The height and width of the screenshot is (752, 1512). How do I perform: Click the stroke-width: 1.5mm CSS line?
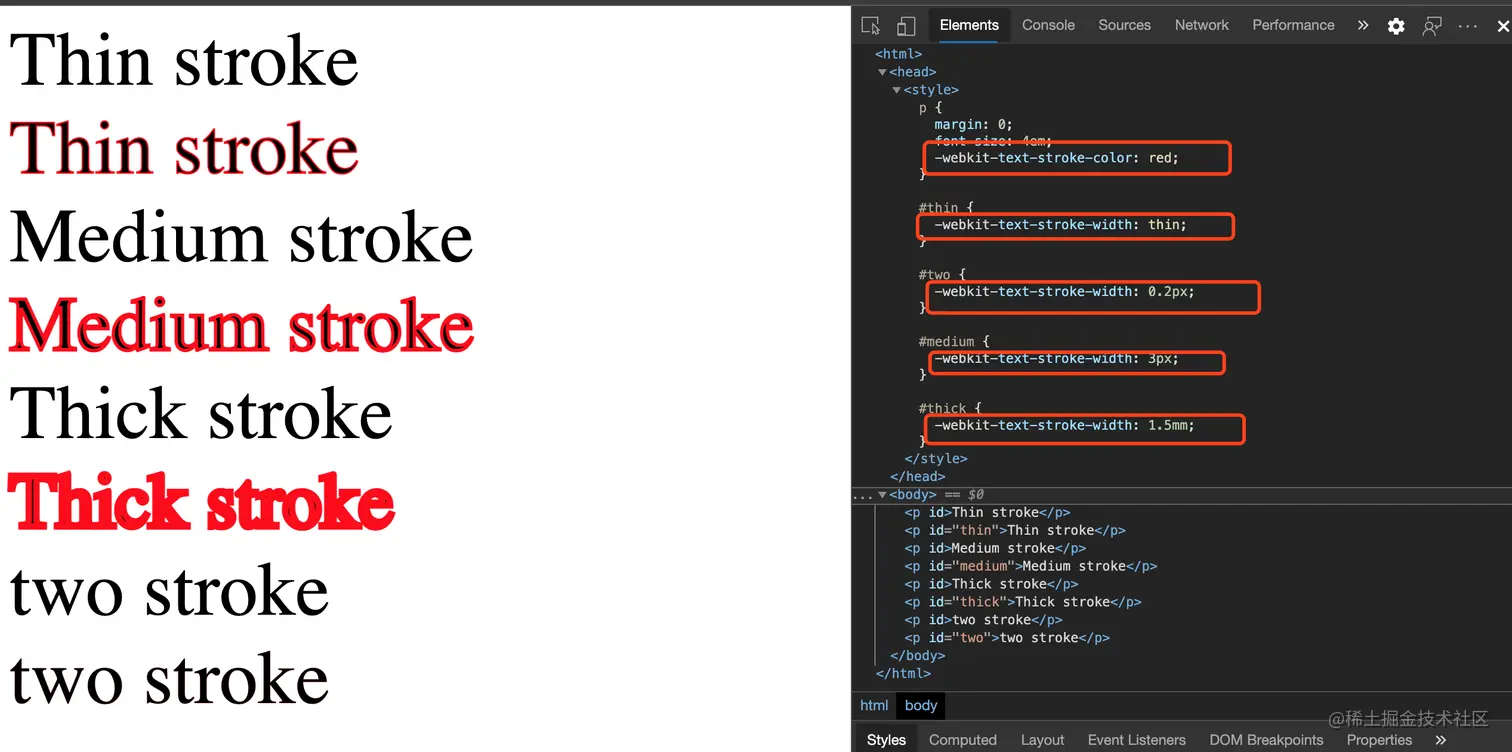click(x=1064, y=426)
